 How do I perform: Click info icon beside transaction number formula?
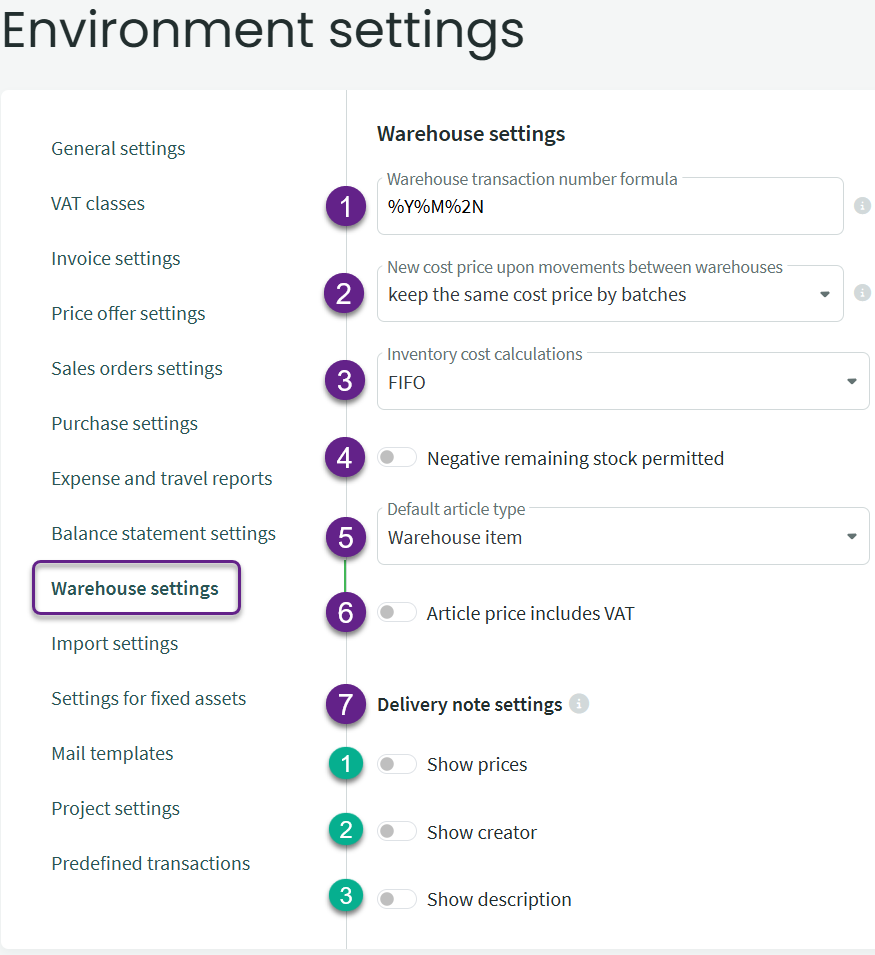pos(862,206)
